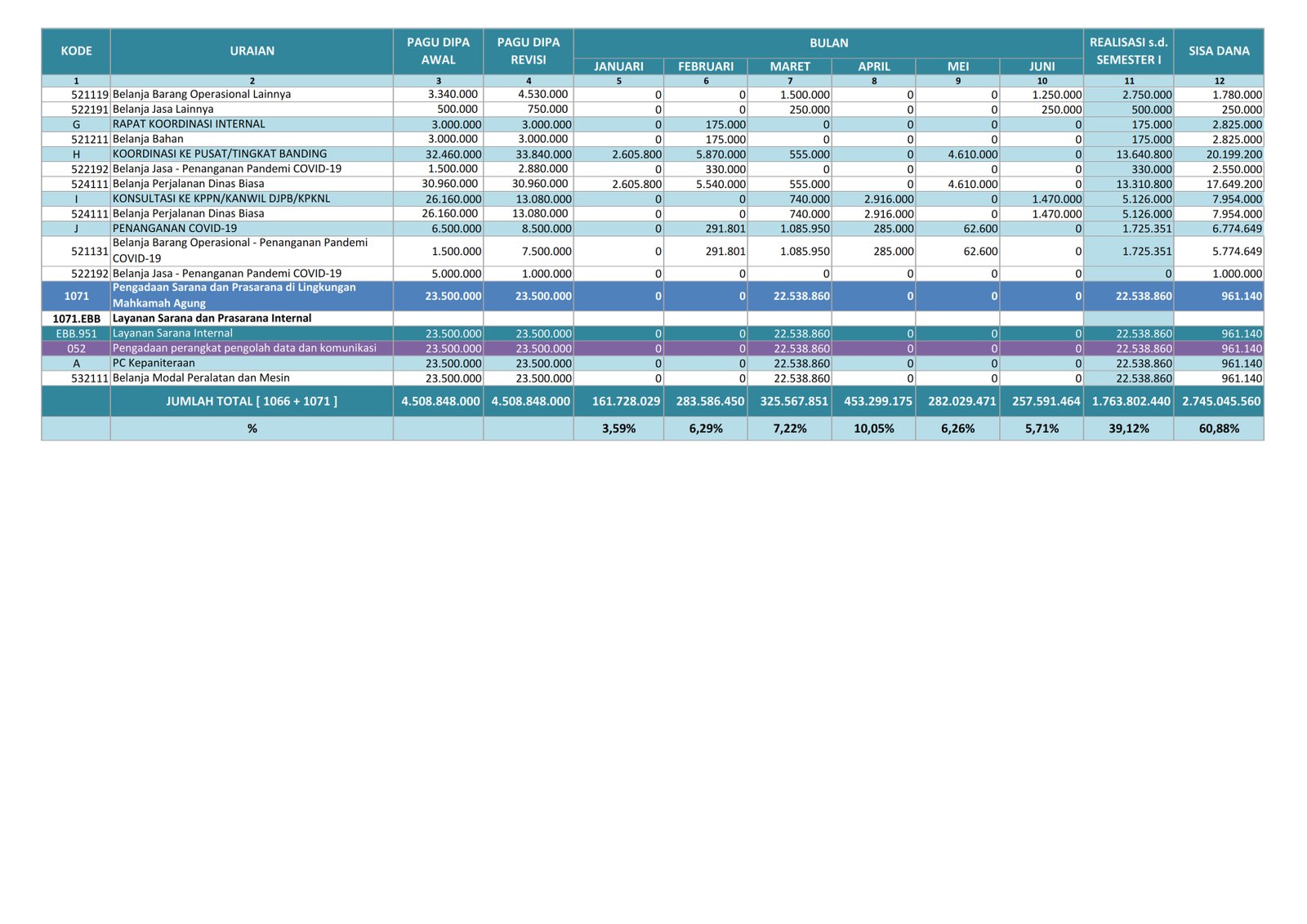The width and height of the screenshot is (1307, 924).
Task: Click Belanja Barang Operasional - Penanganan Pandemi label
Action: (240, 251)
